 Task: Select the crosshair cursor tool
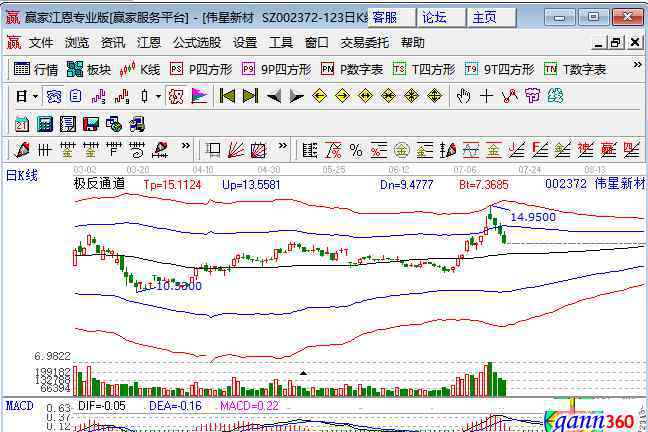486,96
